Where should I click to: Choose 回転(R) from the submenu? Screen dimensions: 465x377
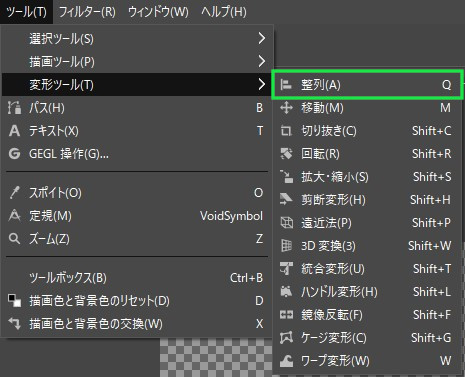367,154
